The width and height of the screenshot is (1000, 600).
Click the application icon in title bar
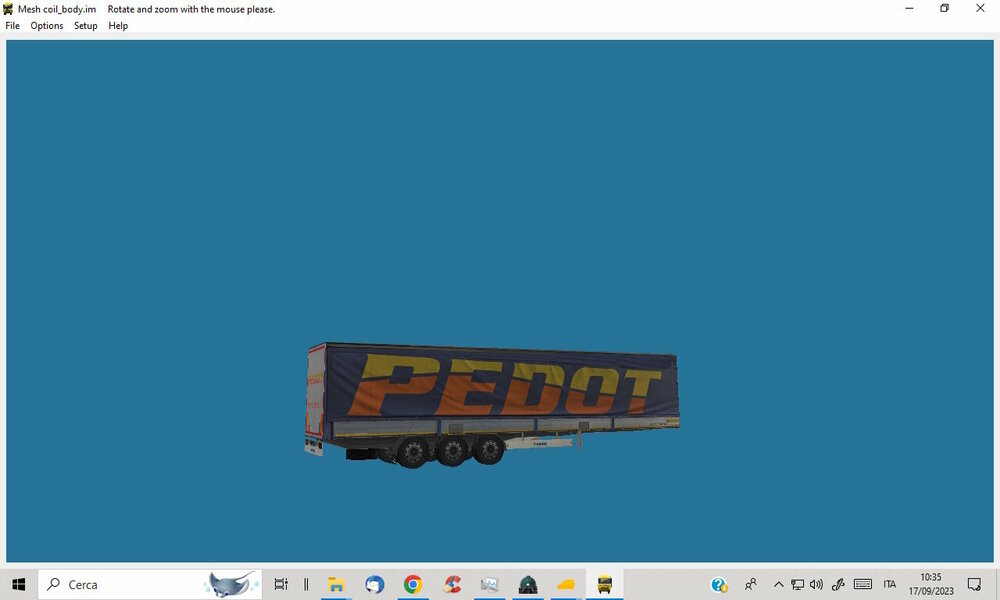(8, 9)
